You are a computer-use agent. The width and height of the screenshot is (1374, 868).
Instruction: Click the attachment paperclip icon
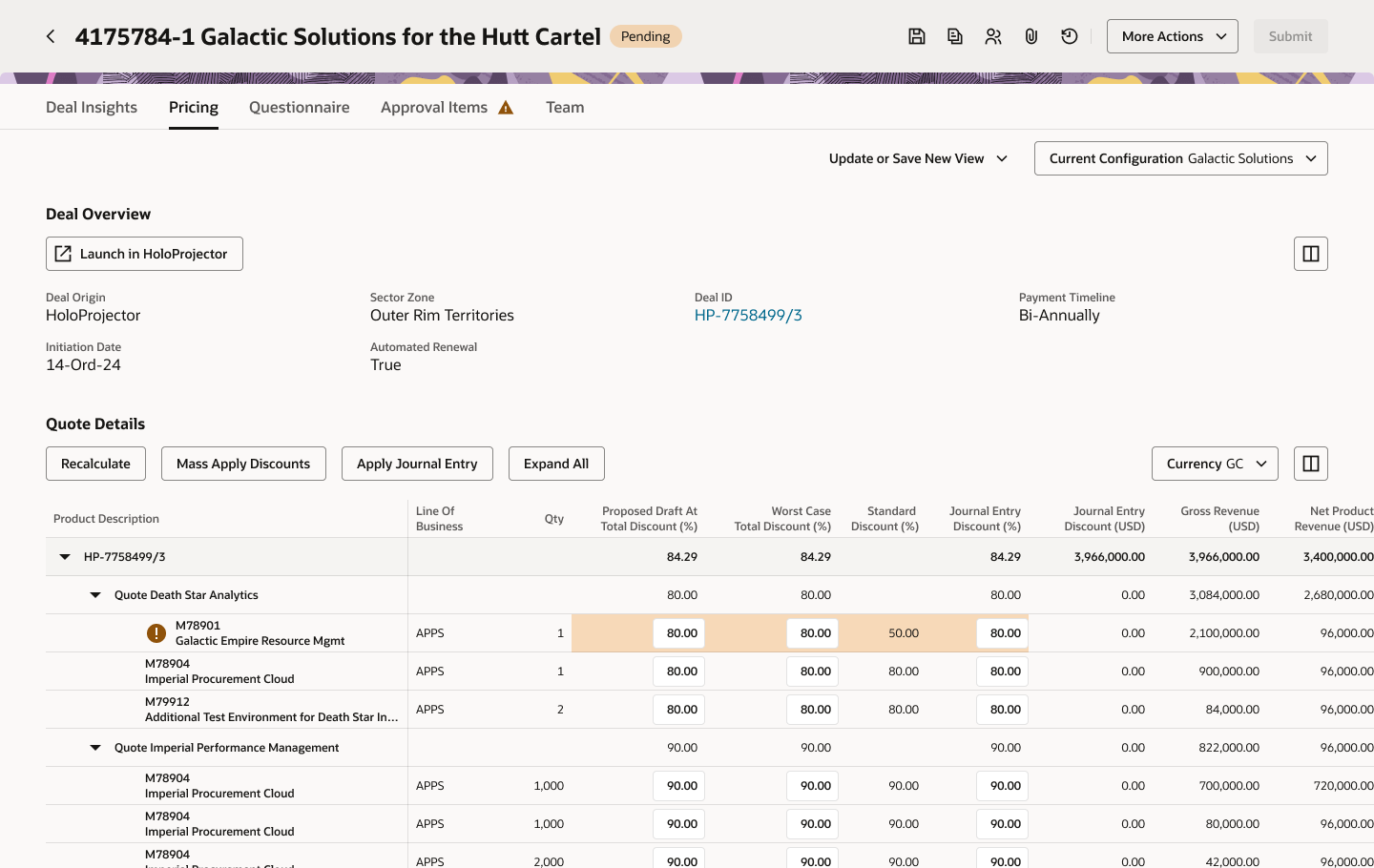(x=1031, y=36)
